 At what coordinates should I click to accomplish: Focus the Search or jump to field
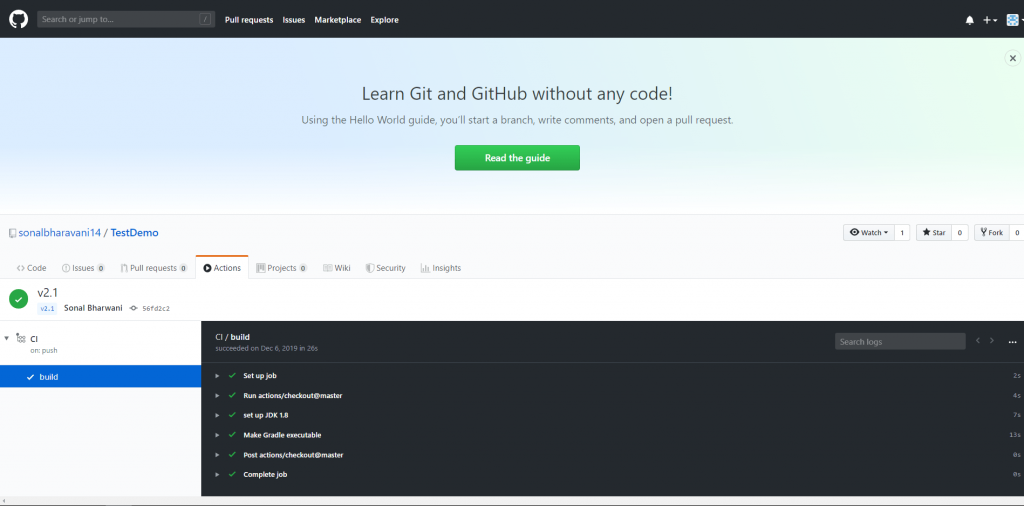tap(126, 20)
